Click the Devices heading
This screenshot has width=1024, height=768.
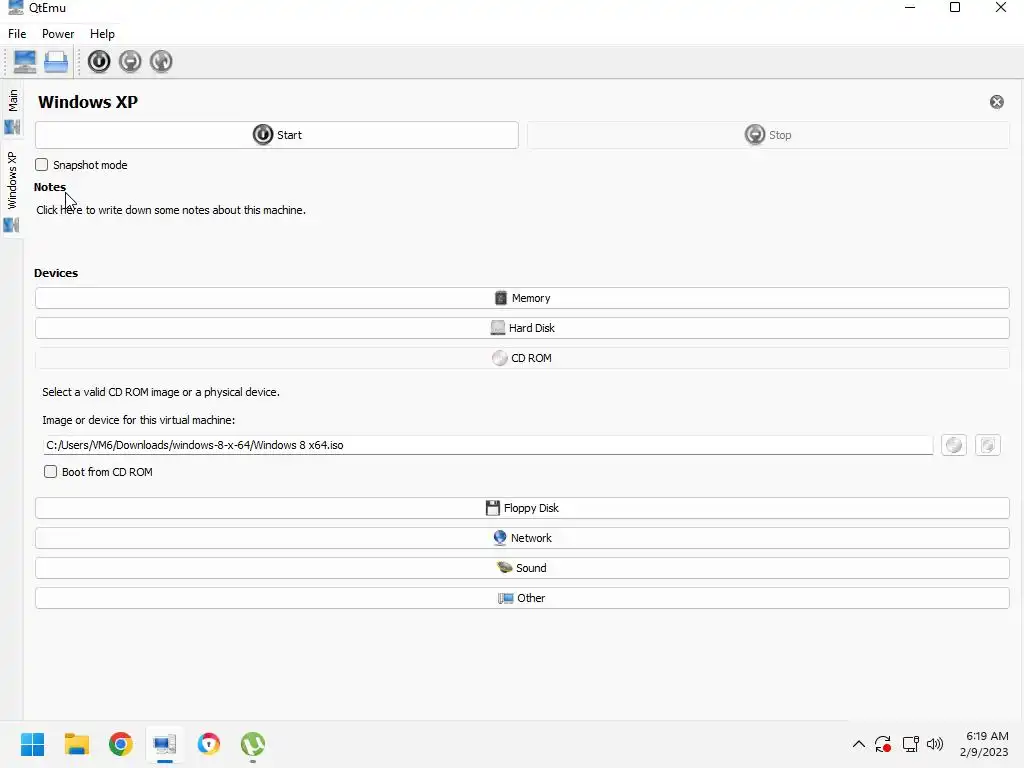point(56,273)
